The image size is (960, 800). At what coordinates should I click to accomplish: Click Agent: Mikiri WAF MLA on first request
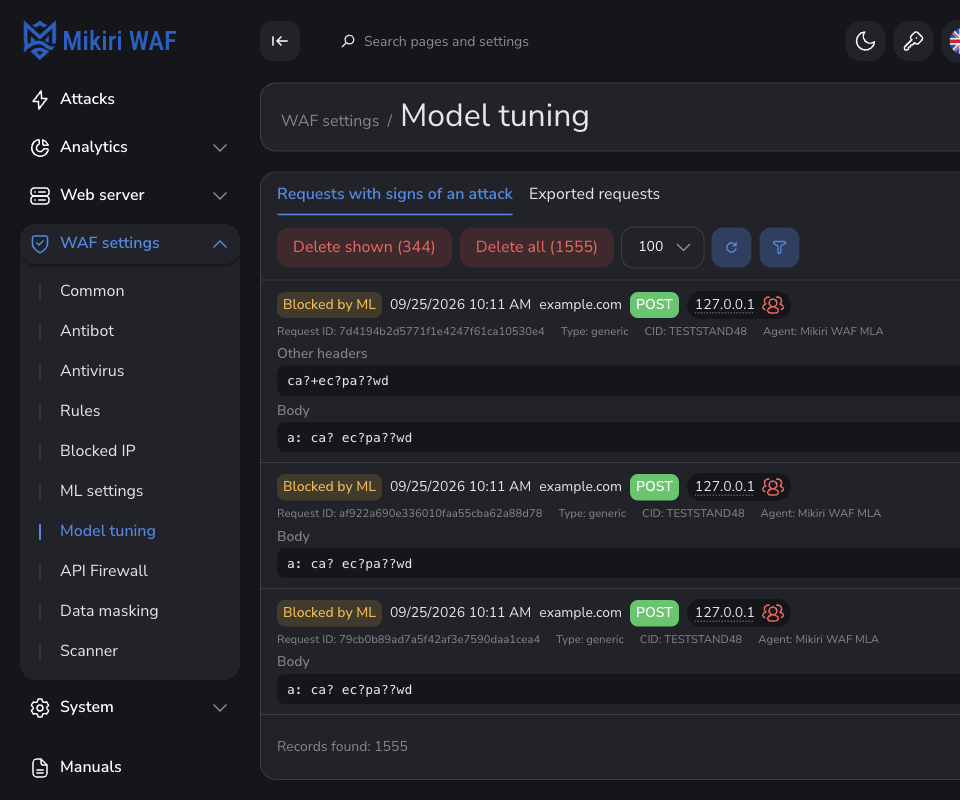click(823, 331)
